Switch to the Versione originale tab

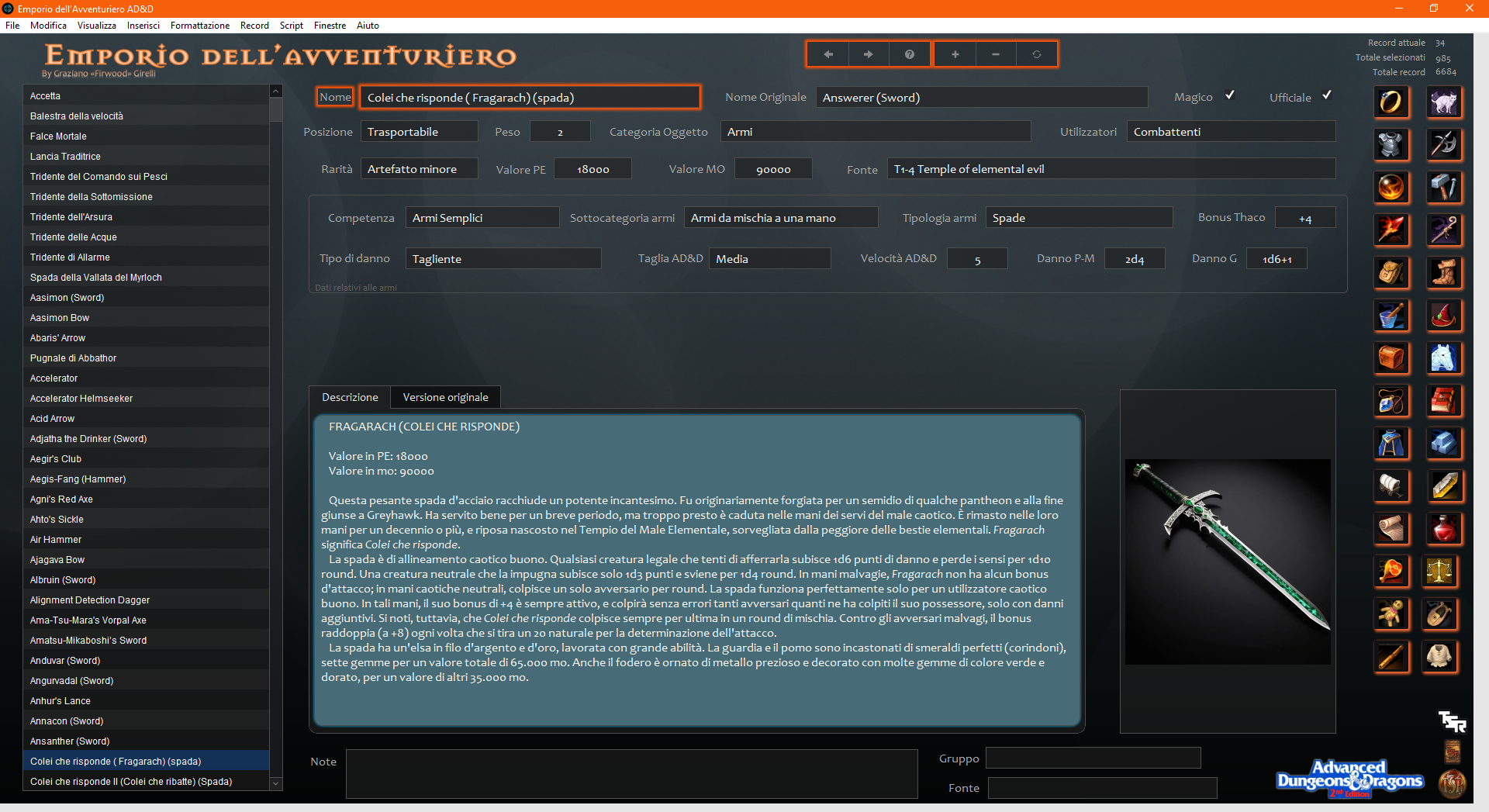445,397
